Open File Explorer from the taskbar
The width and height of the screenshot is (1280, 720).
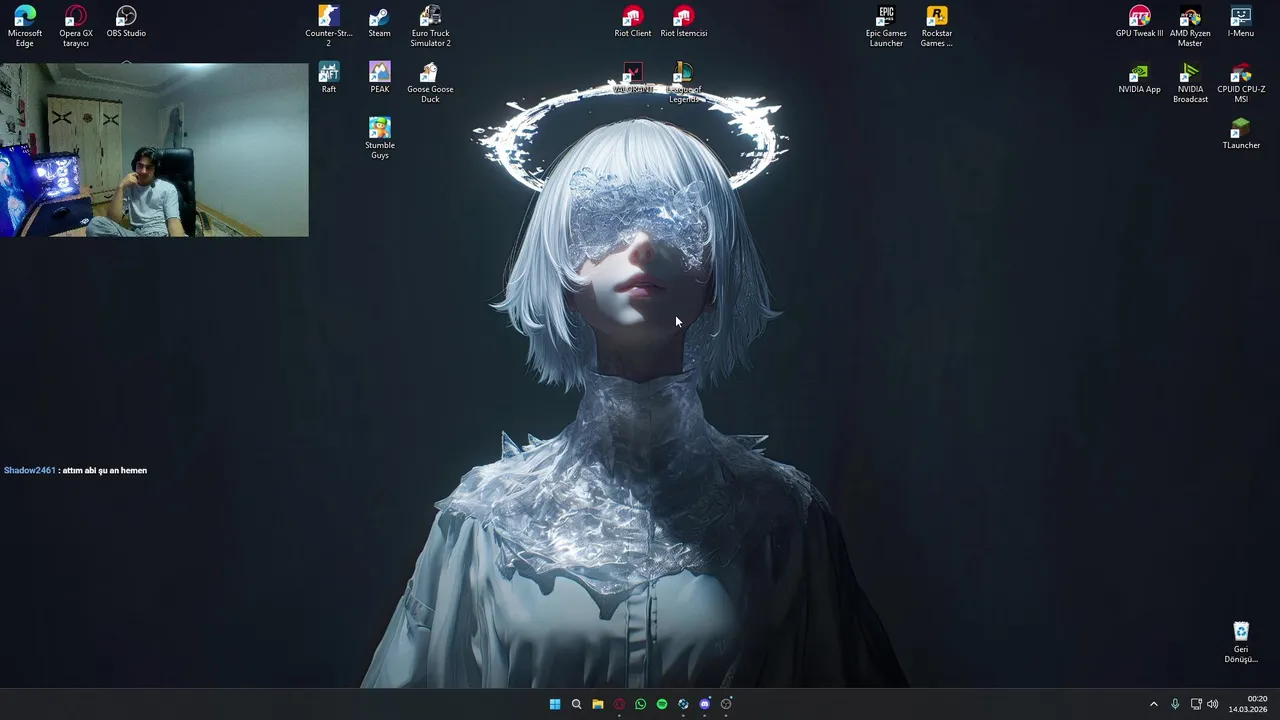point(598,704)
